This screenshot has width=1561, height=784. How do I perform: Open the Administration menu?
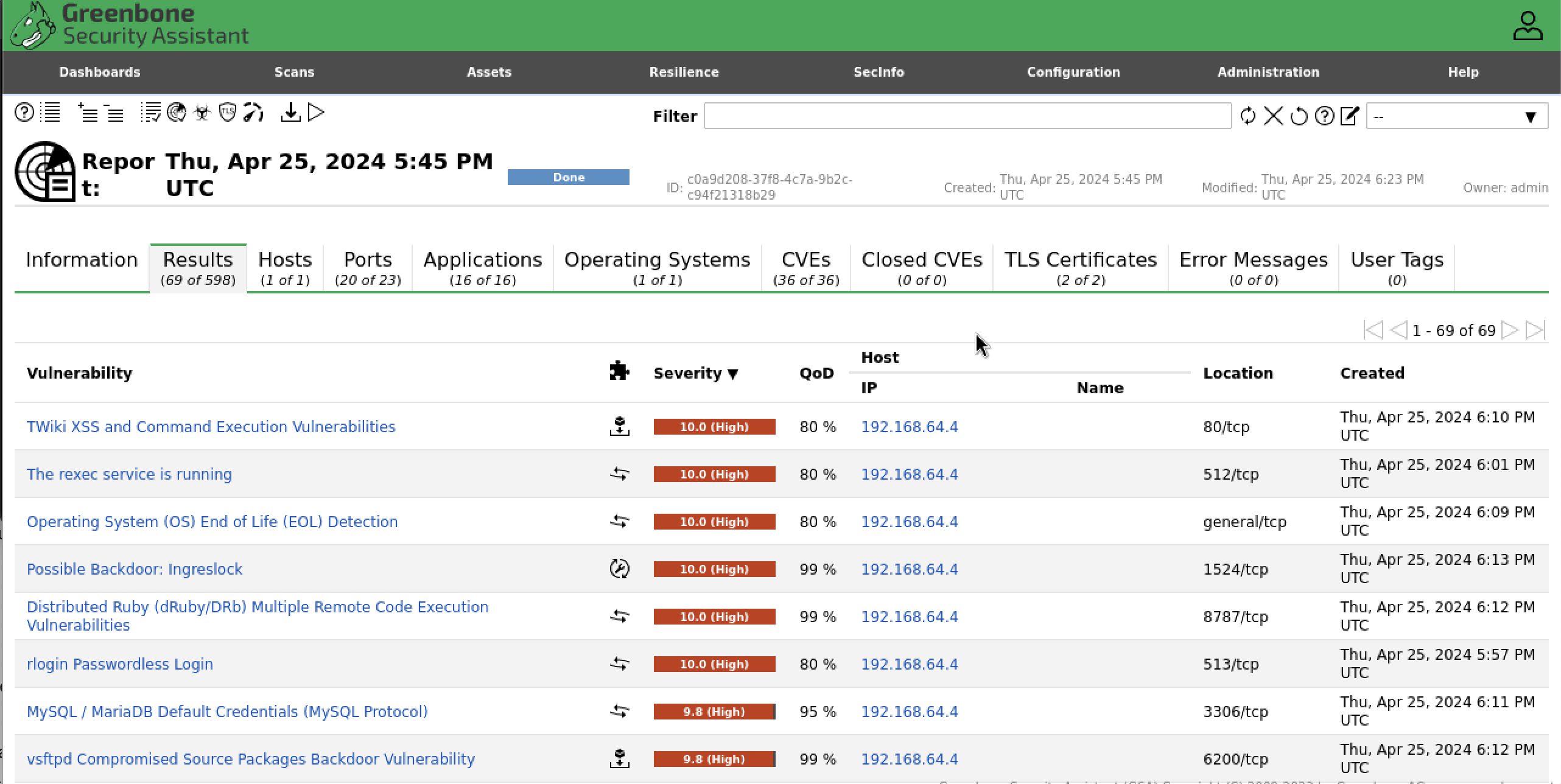point(1268,72)
